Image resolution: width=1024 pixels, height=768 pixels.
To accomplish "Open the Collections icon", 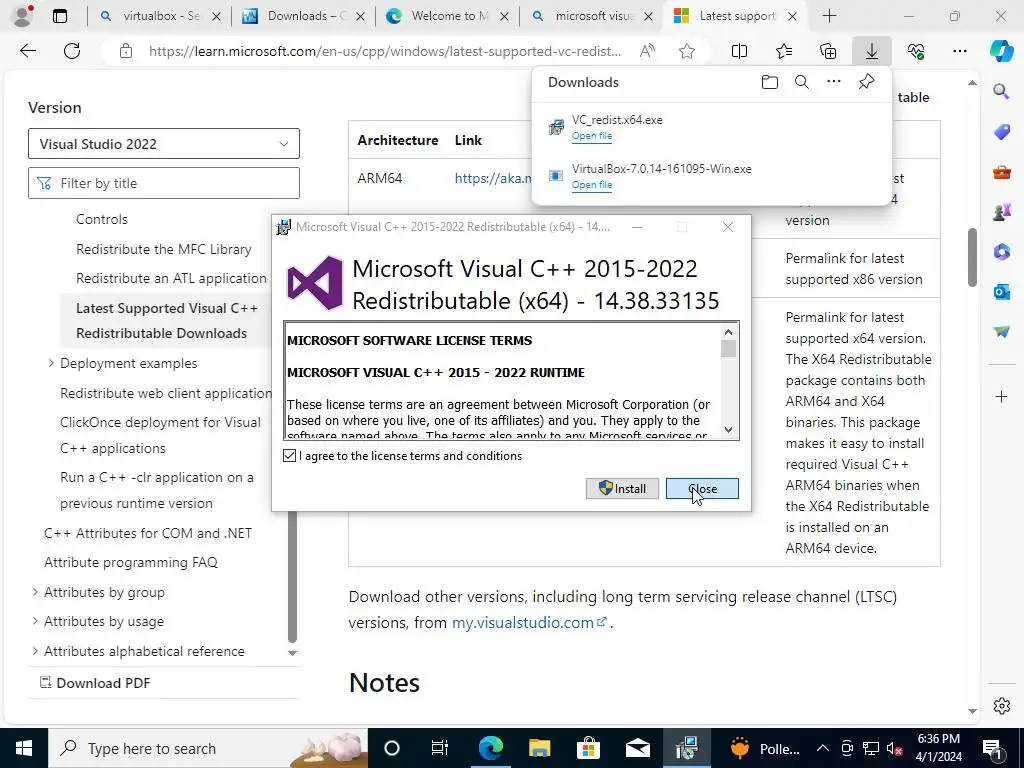I will [827, 51].
